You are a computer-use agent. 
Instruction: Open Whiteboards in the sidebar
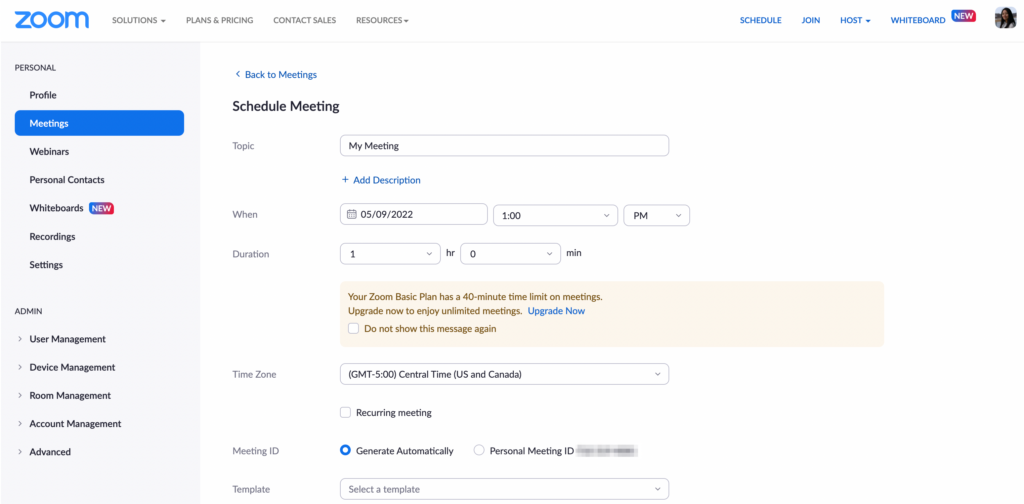tap(56, 208)
